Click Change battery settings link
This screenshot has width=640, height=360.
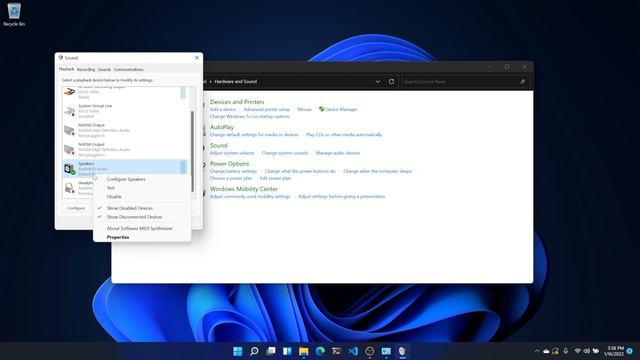233,171
